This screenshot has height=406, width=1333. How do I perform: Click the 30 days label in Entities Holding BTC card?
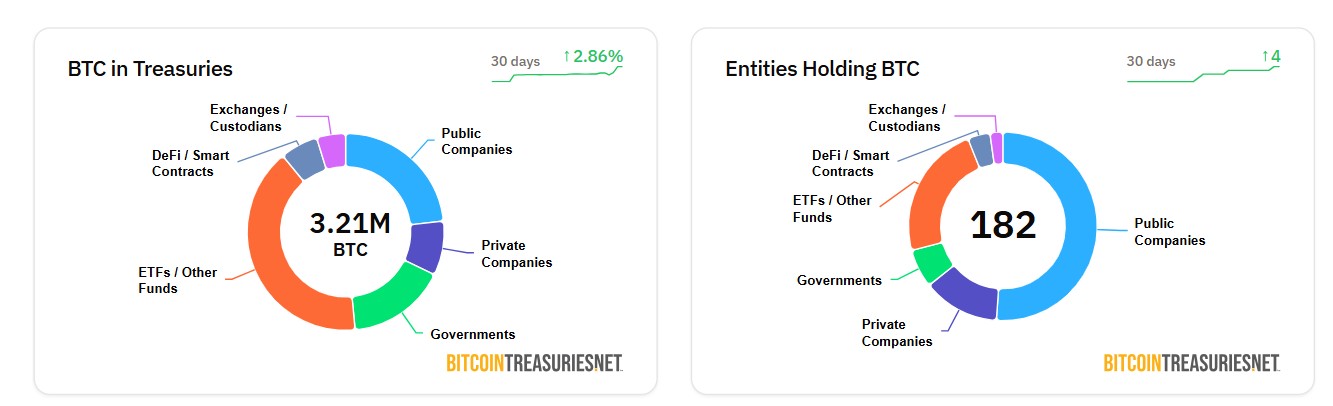1151,61
